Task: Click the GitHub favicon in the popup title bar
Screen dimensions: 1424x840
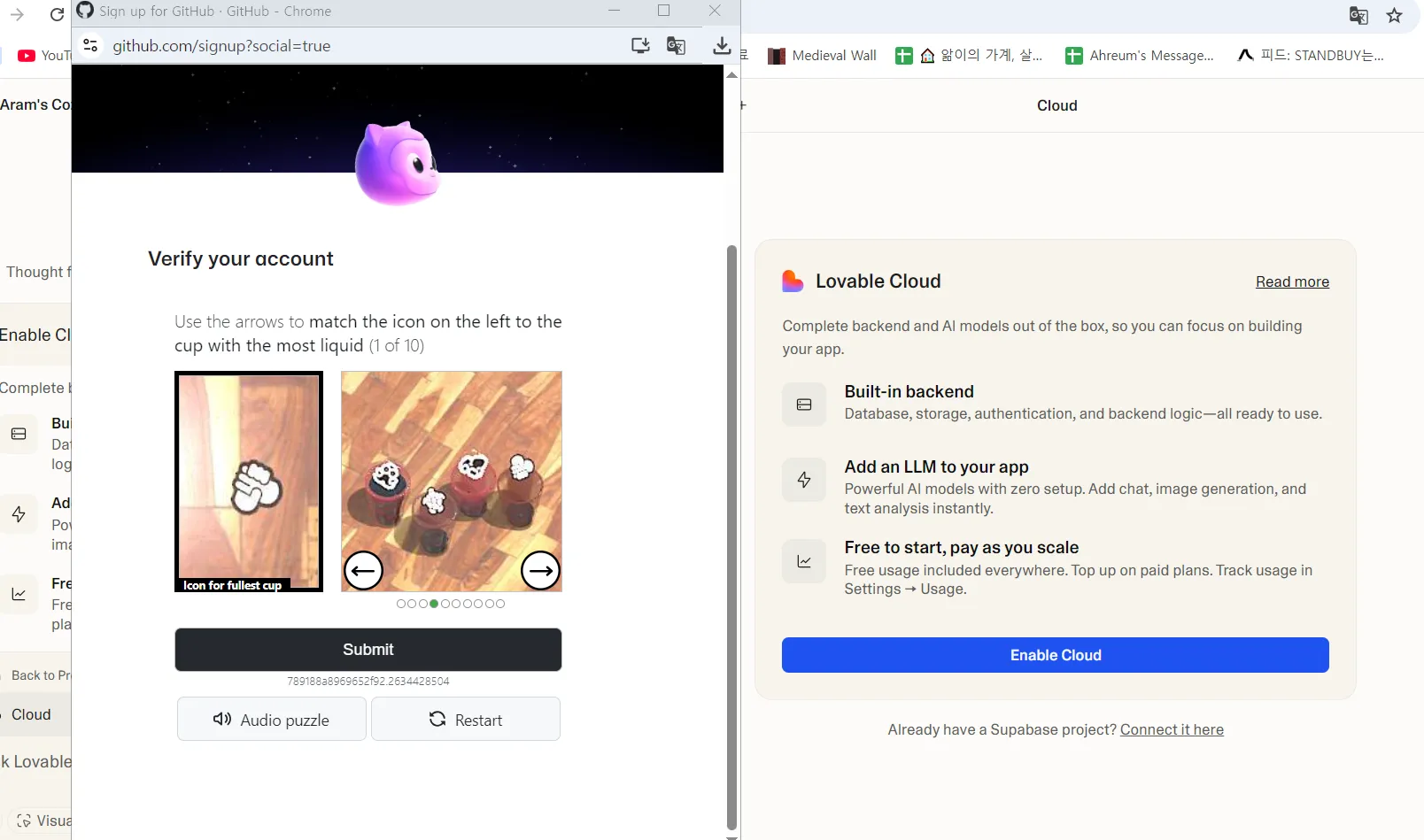Action: click(x=85, y=11)
